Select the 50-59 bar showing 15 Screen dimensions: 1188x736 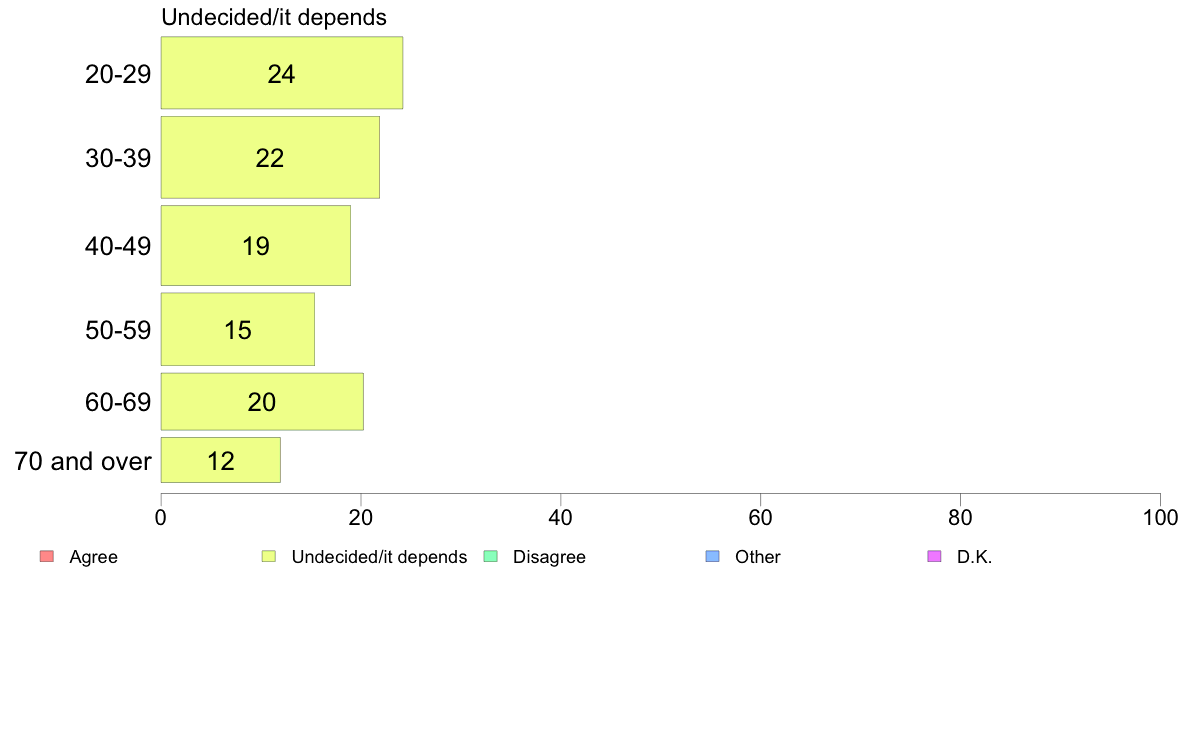(237, 330)
